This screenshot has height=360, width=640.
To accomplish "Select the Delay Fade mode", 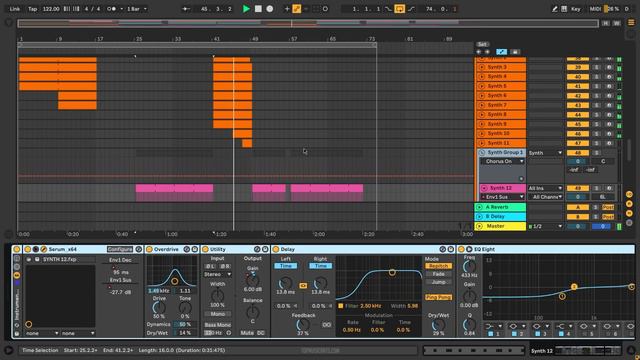I will pyautogui.click(x=438, y=274).
